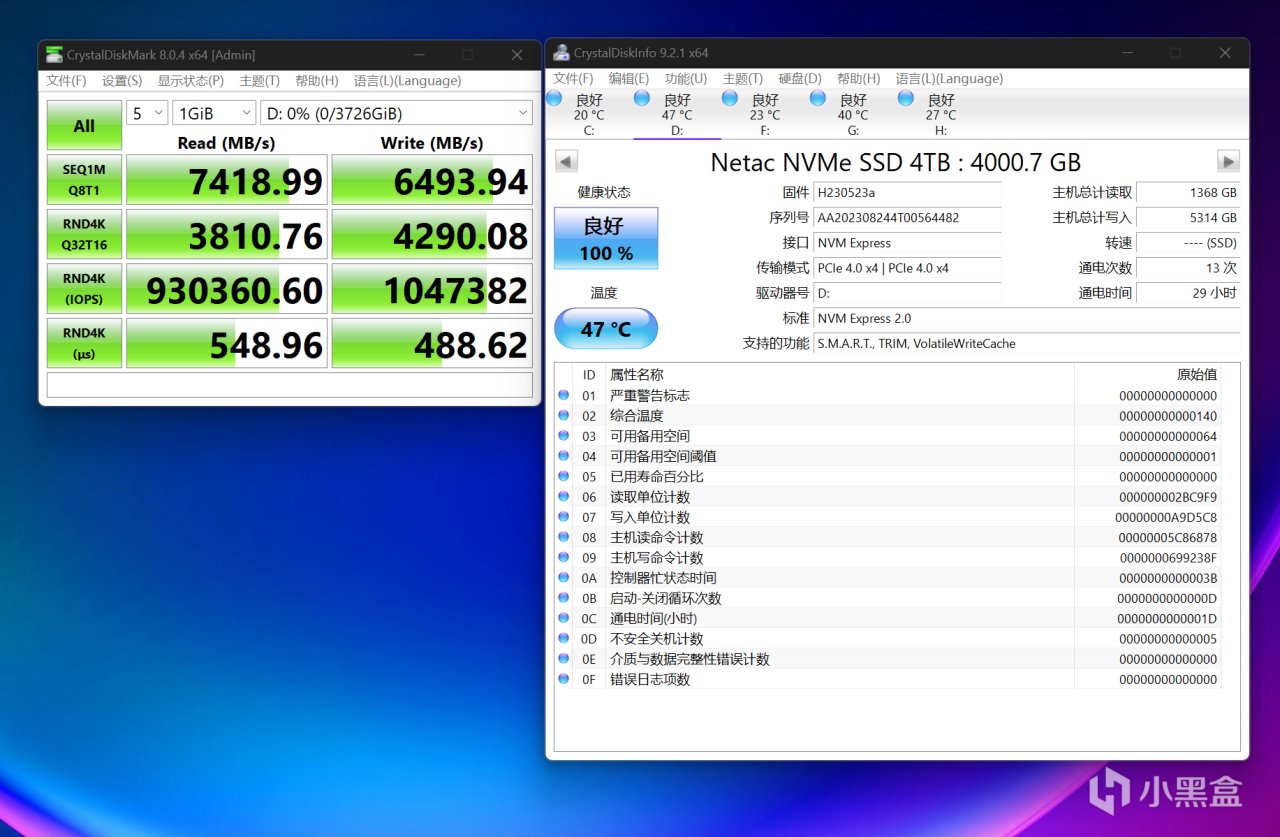Go to next disk with right arrow

[1228, 161]
